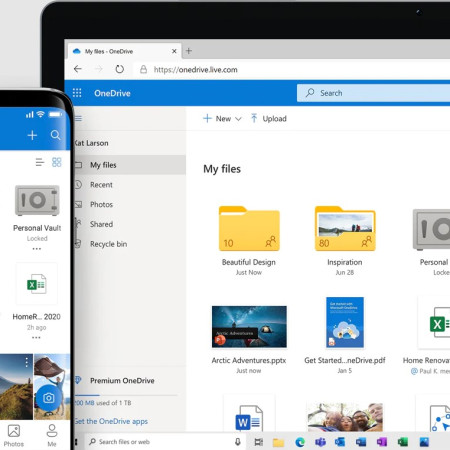The width and height of the screenshot is (450, 450).
Task: Click the Get Started...neDrive.pdf file name
Action: pyautogui.click(x=345, y=360)
